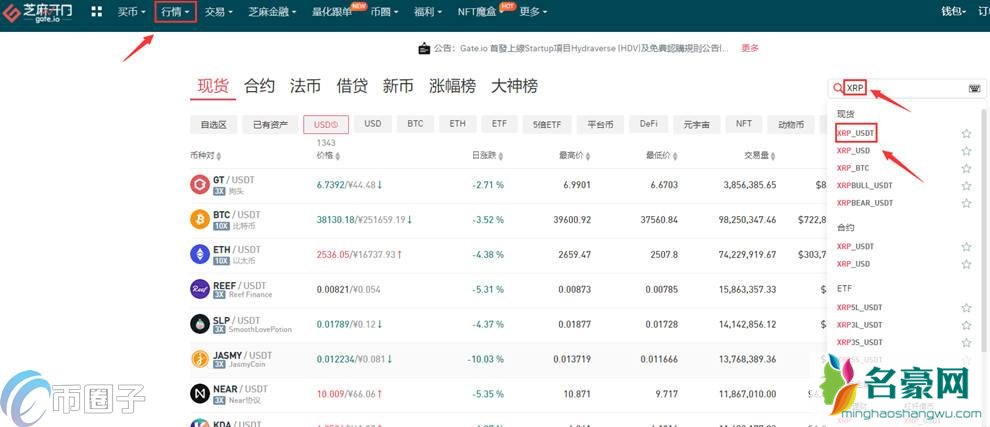This screenshot has width=990, height=427.
Task: Switch to the 合约 tab
Action: [259, 86]
